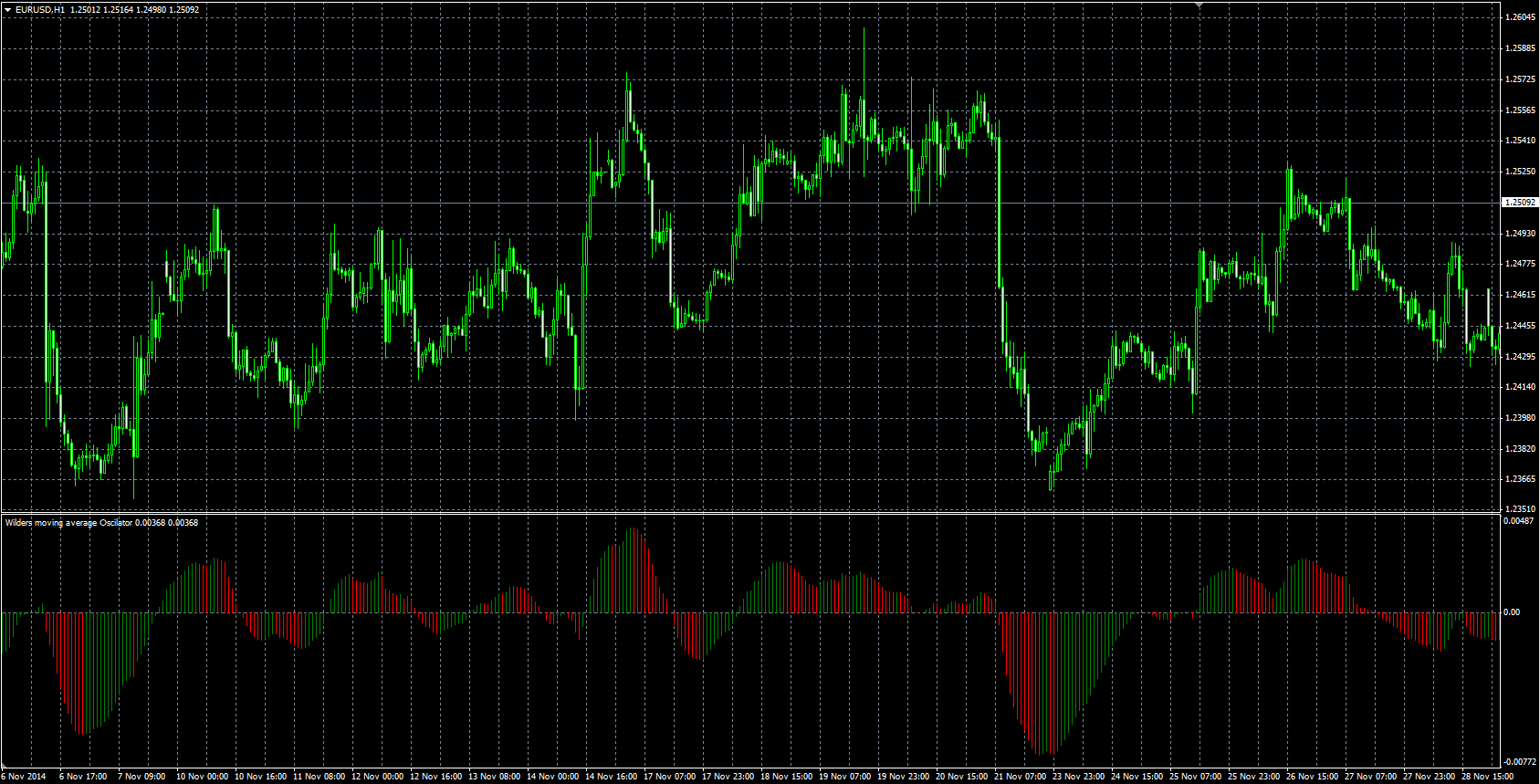The image size is (1540, 784).
Task: Click the 1.24295 price axis label
Action: point(1520,357)
